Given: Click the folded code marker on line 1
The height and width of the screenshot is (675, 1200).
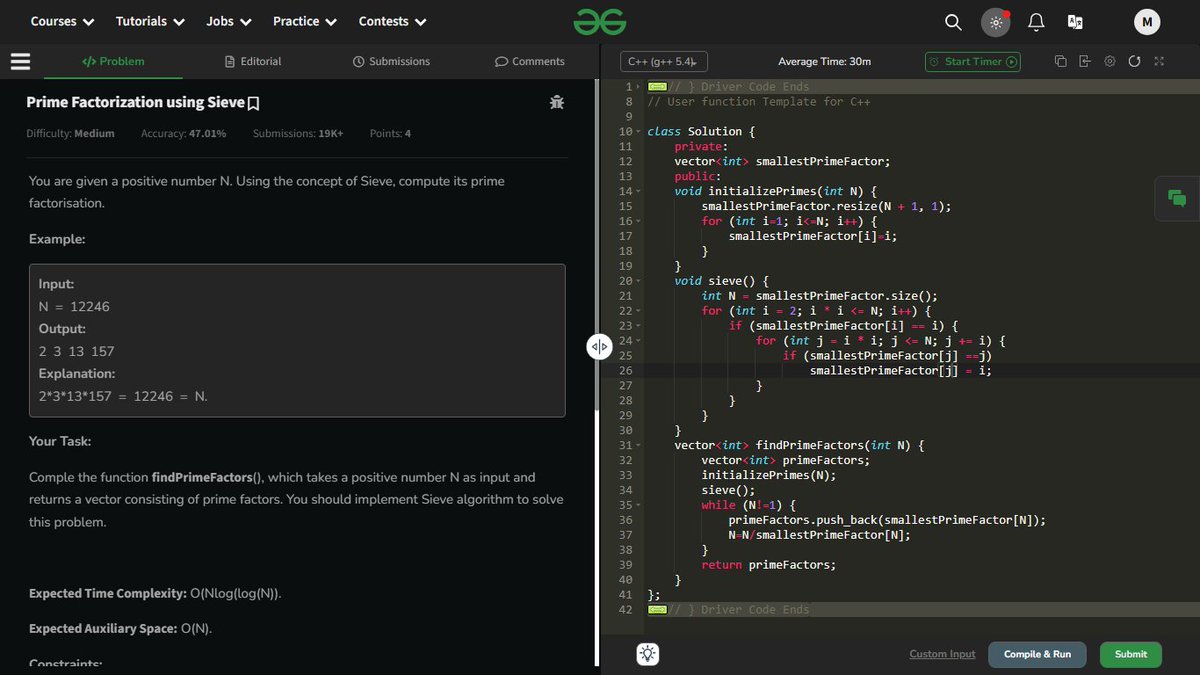Looking at the screenshot, I should 657,87.
